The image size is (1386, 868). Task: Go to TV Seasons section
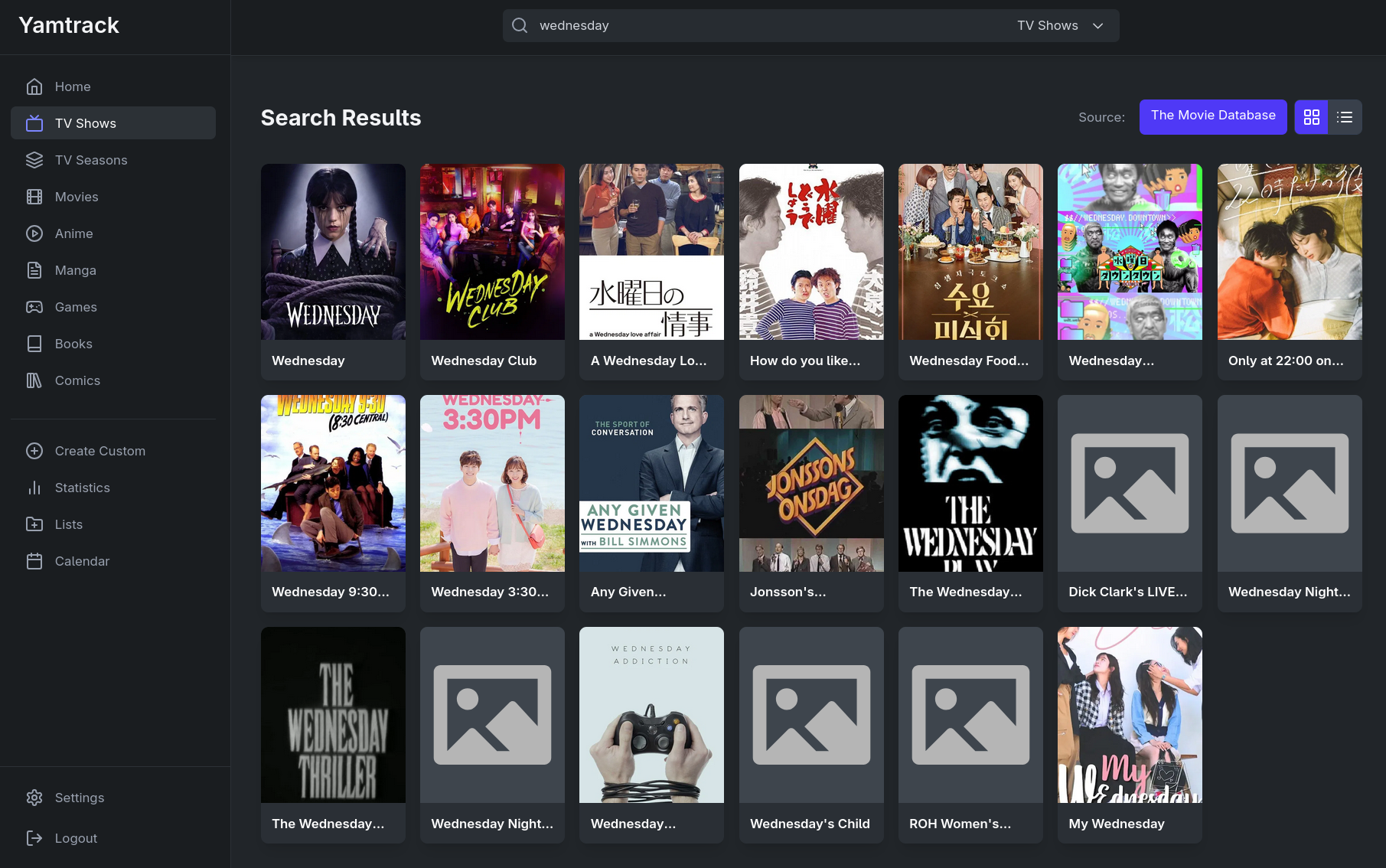click(x=91, y=160)
